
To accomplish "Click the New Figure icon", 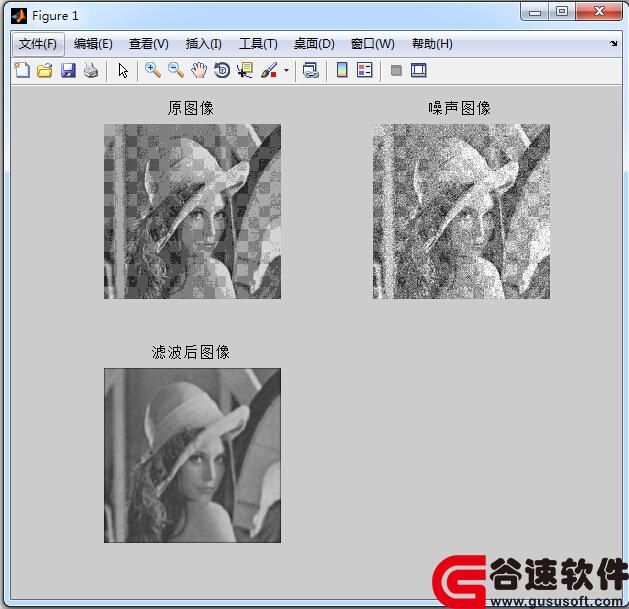I will pyautogui.click(x=22, y=70).
